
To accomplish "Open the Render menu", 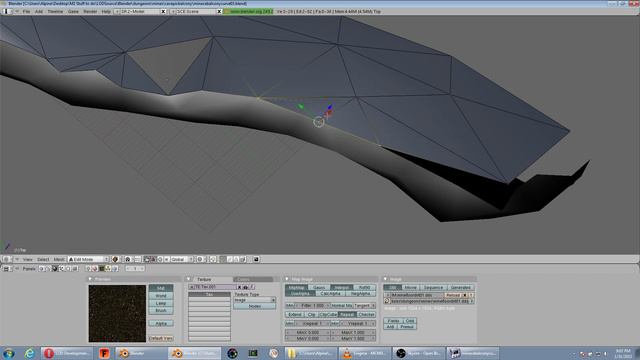I will click(90, 11).
